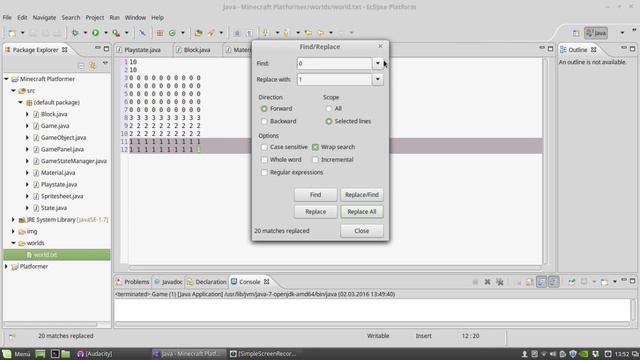
Task: Click the Last Edit Location icon
Action: pyautogui.click(x=308, y=33)
